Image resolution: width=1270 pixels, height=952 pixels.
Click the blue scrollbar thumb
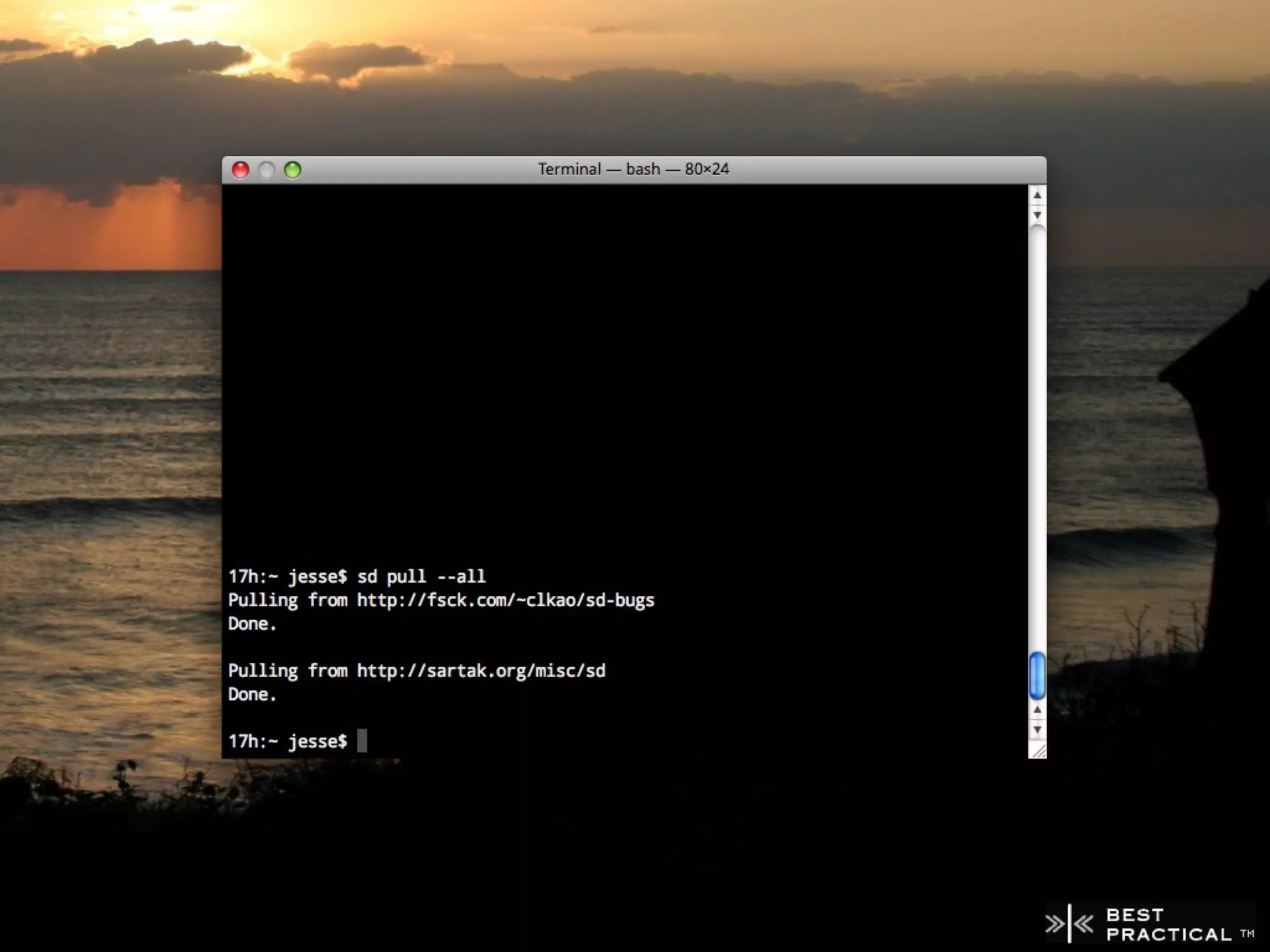1037,675
